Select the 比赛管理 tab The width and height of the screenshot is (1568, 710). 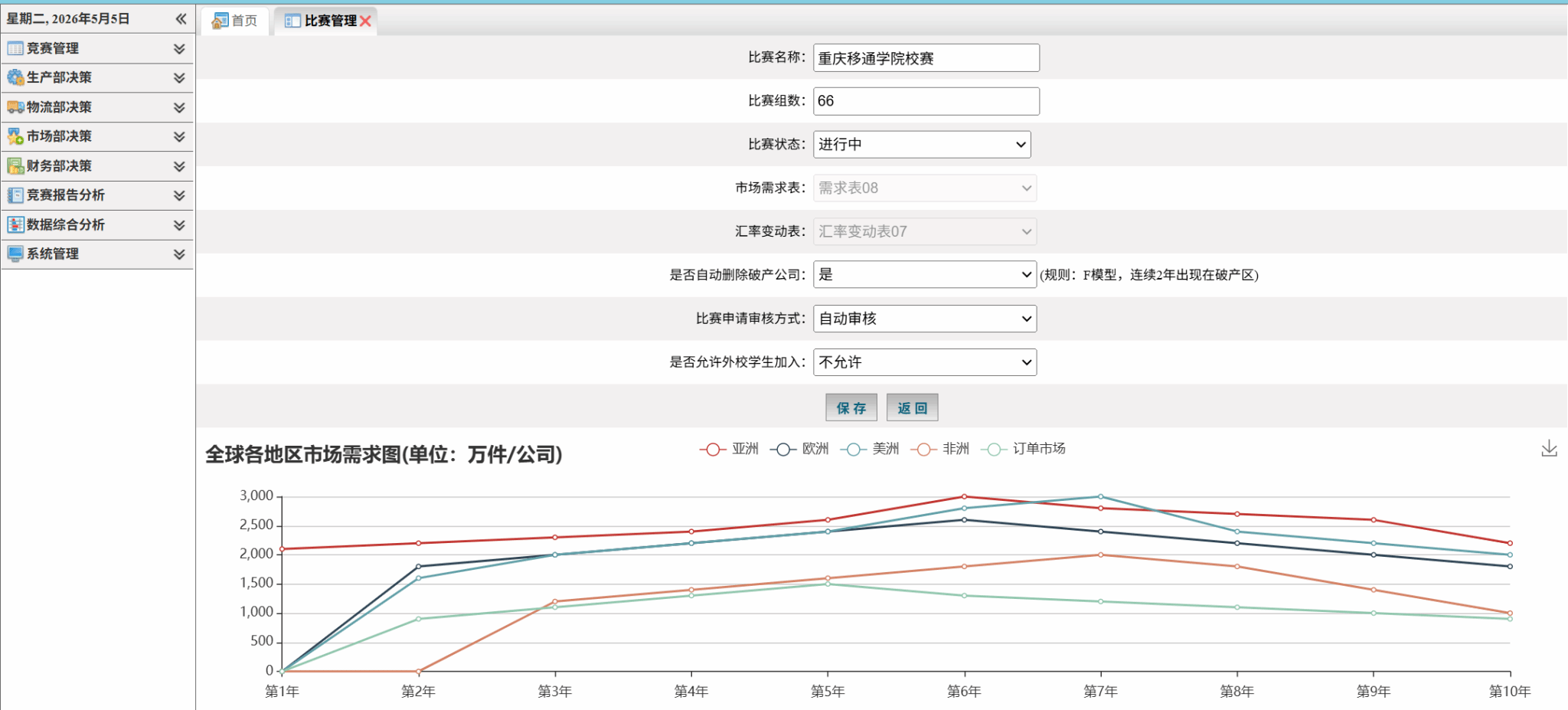coord(325,21)
